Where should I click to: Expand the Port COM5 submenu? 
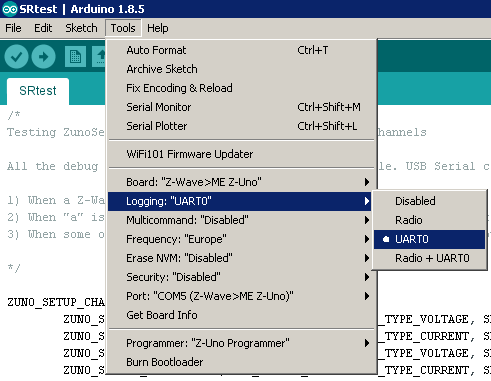(241, 296)
